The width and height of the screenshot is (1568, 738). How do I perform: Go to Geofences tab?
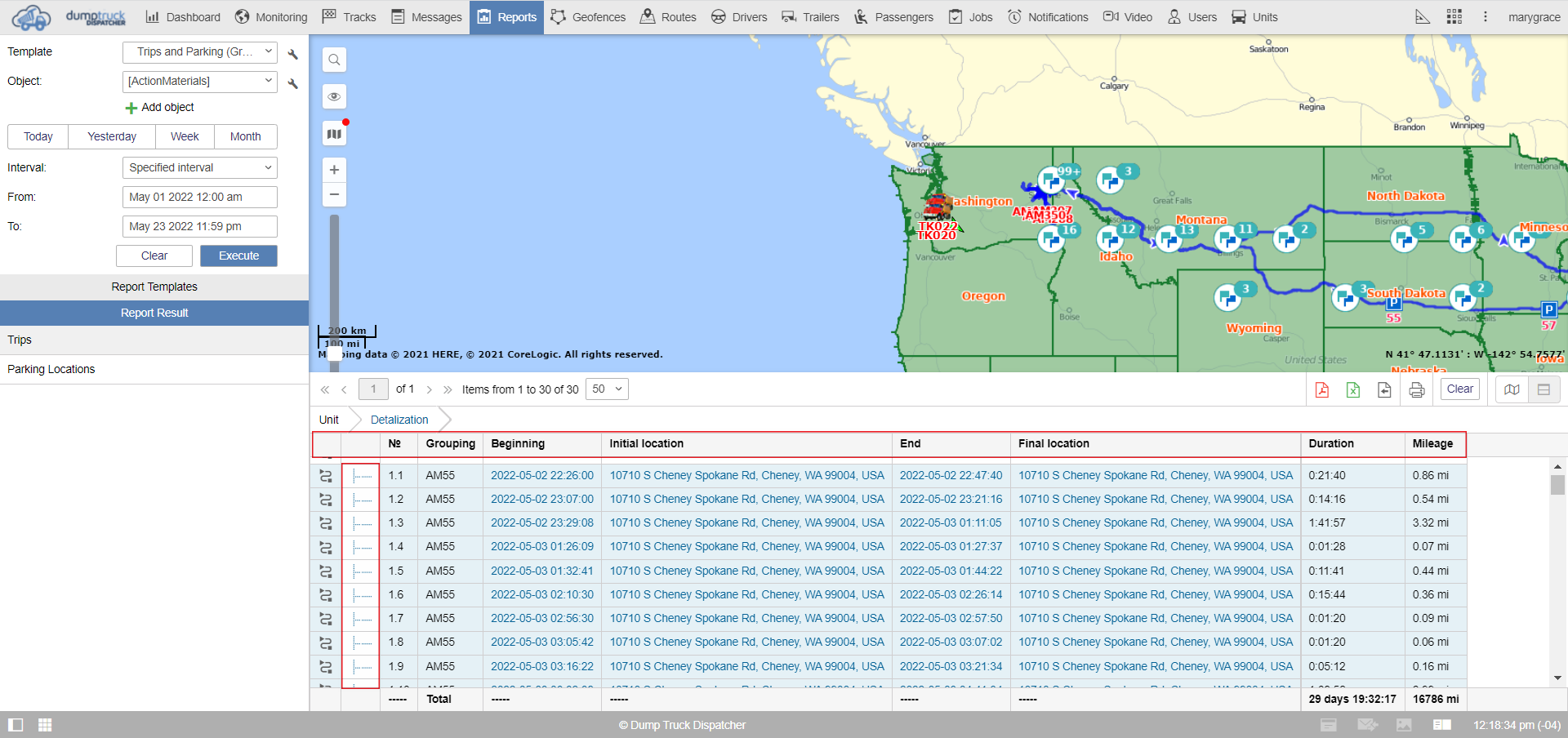[x=588, y=17]
